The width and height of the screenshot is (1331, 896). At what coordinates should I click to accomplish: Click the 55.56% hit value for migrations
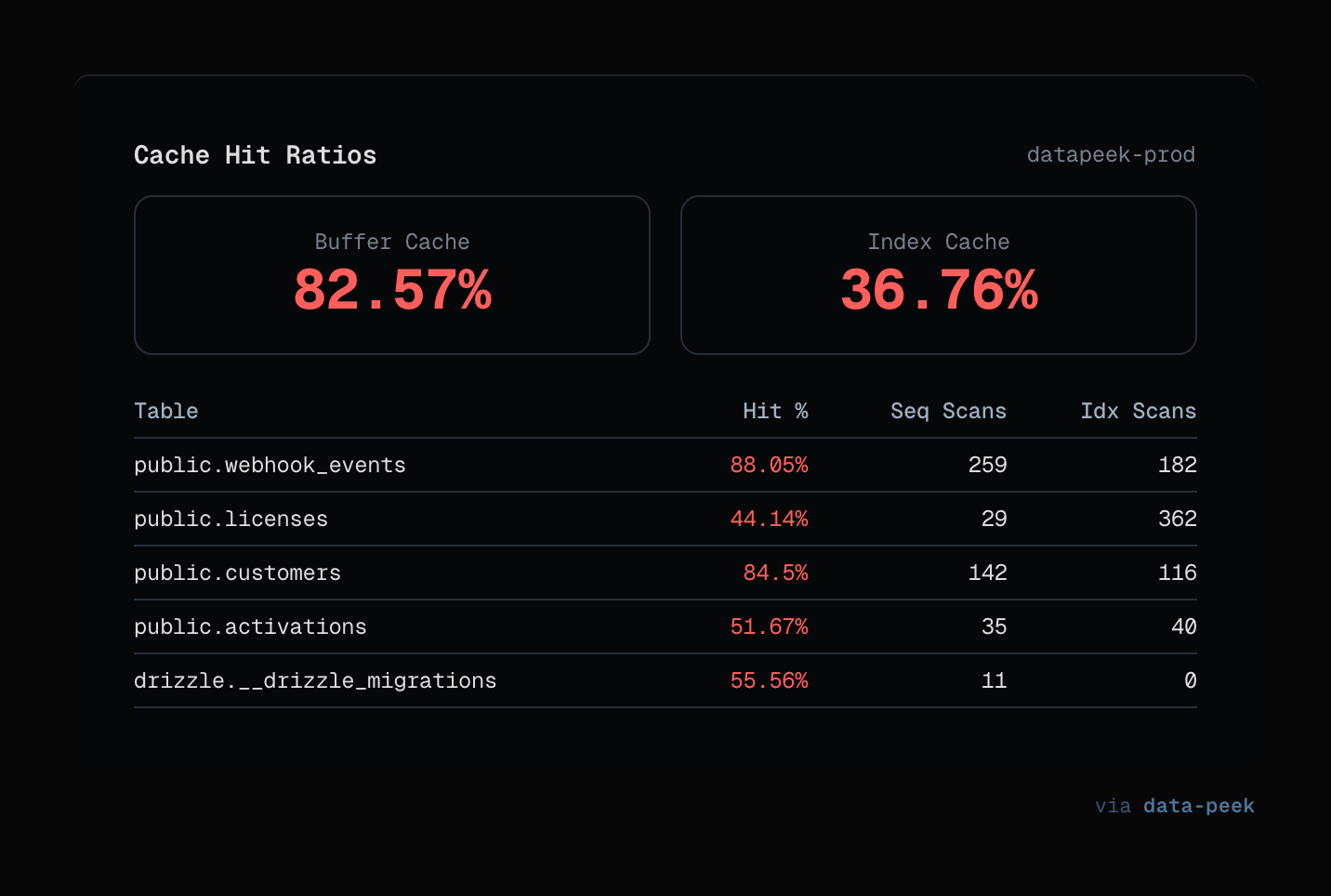pyautogui.click(x=769, y=680)
